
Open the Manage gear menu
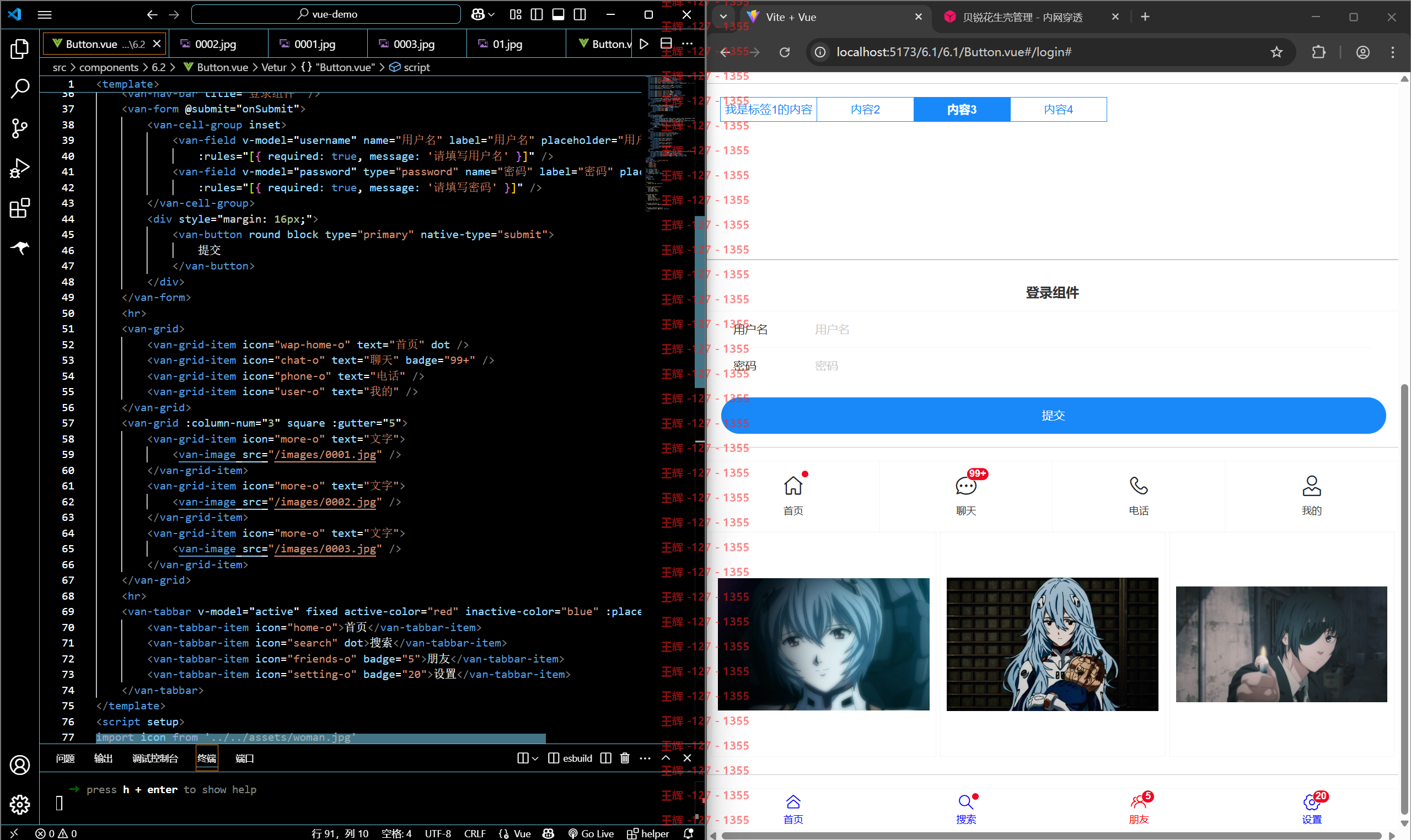(20, 804)
